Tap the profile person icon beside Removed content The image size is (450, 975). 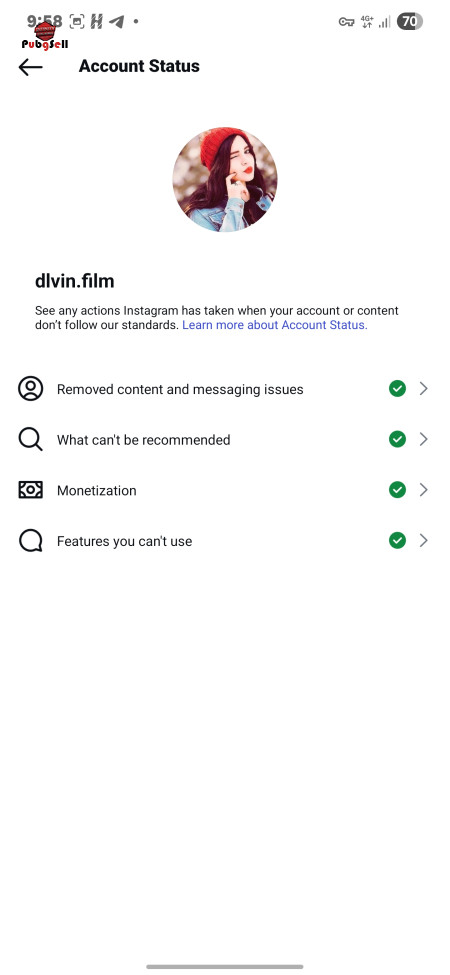[x=30, y=389]
